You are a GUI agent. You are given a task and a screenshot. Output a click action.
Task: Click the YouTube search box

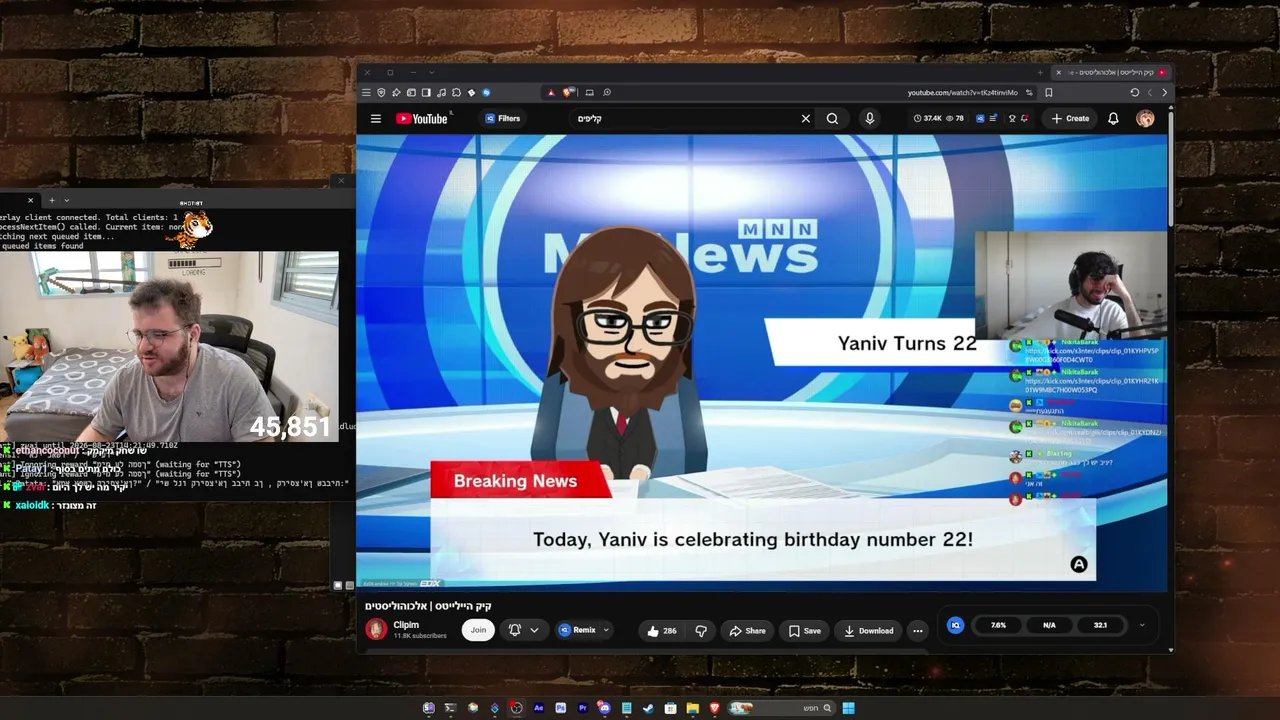(x=690, y=119)
